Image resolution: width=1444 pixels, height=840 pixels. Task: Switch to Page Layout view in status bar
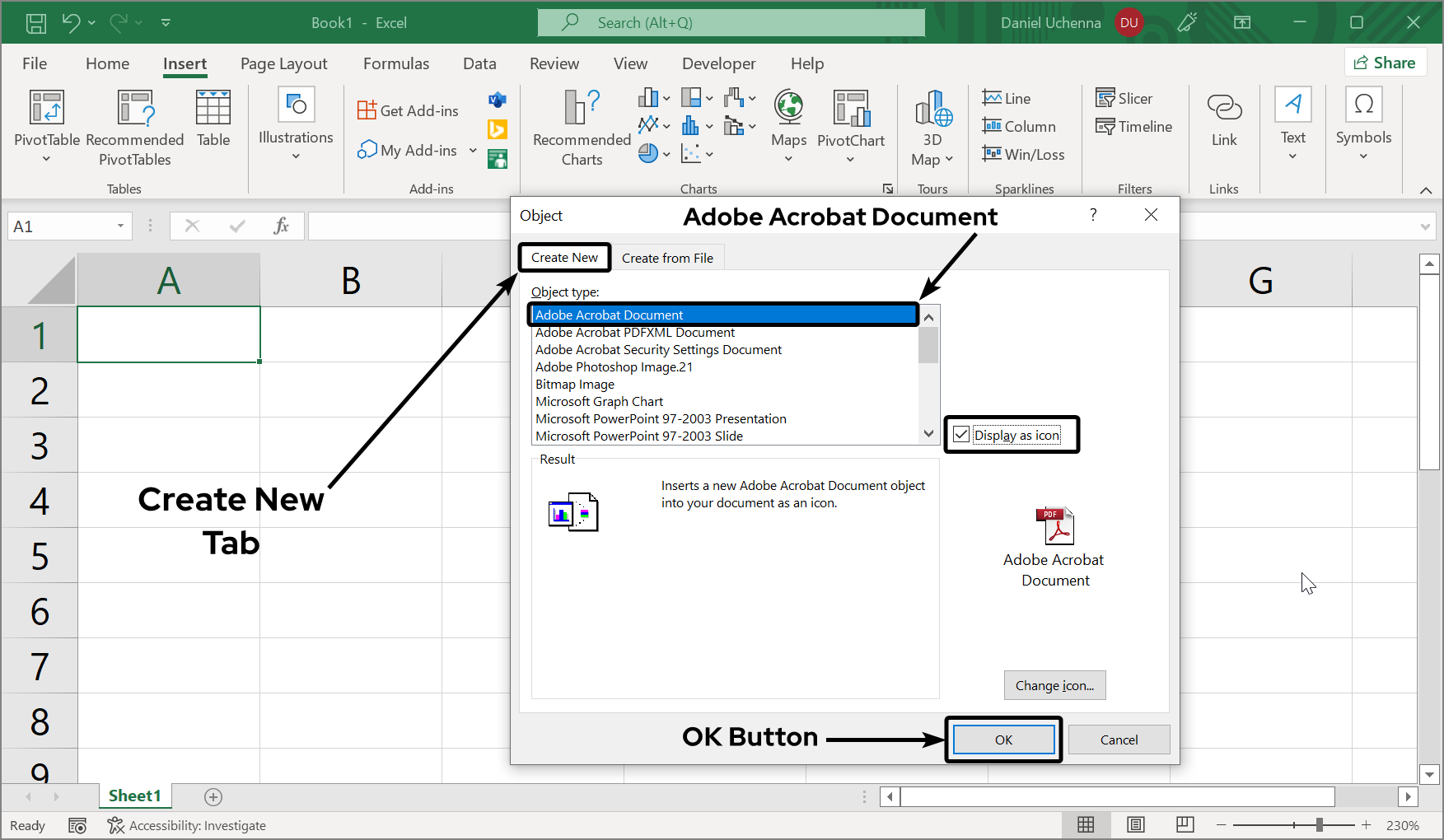pyautogui.click(x=1135, y=825)
